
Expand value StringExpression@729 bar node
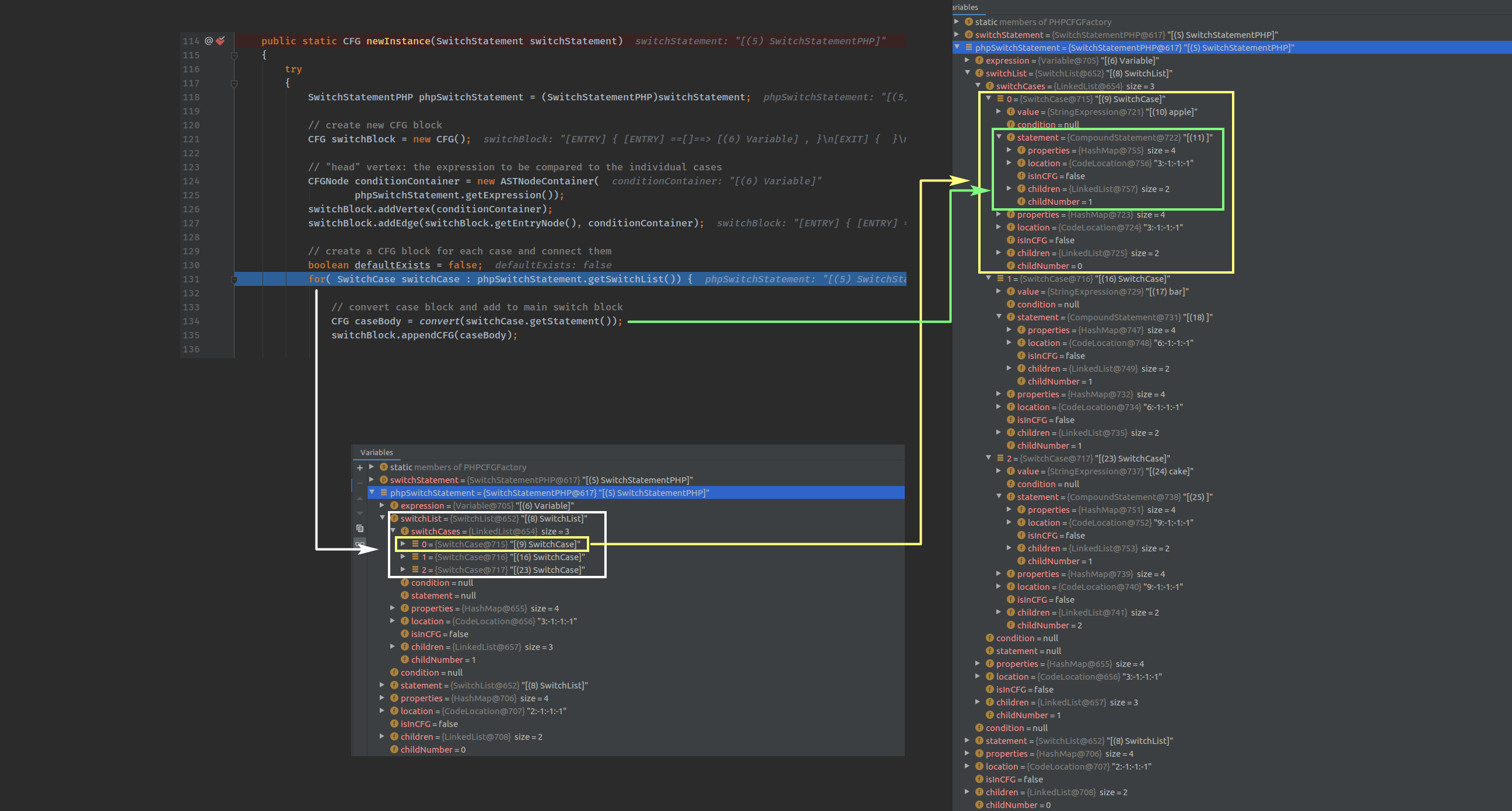pos(999,291)
